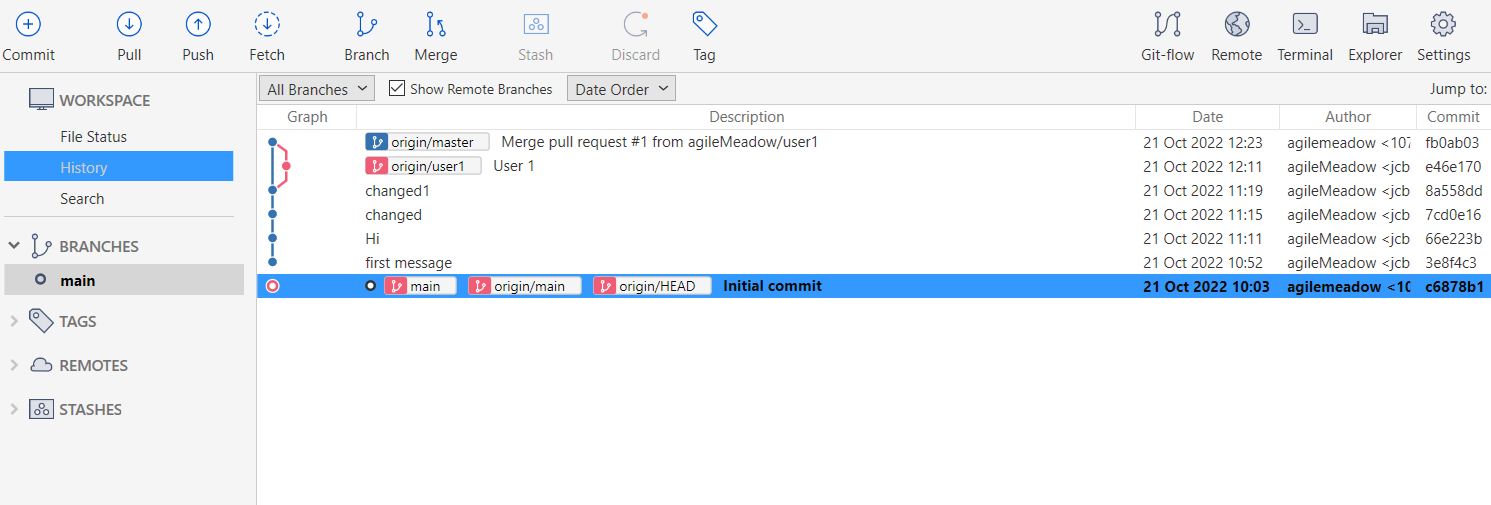Click the Tags section icon
This screenshot has width=1491, height=505.
tap(41, 321)
